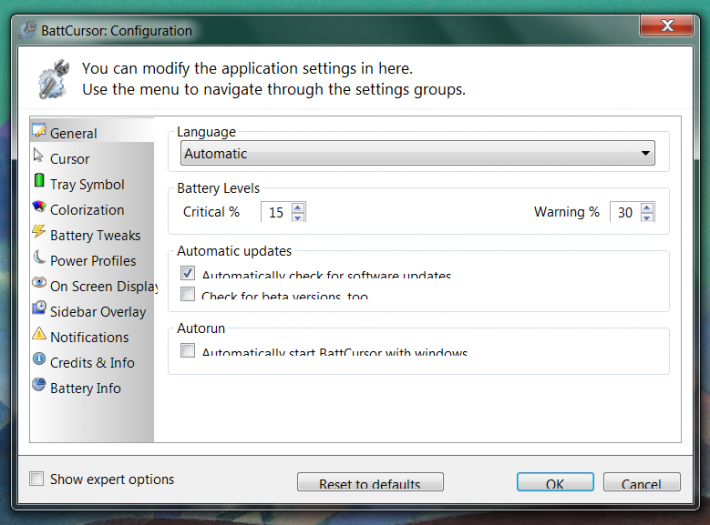Image resolution: width=710 pixels, height=525 pixels.
Task: Click the Colorization palette icon
Action: click(x=39, y=207)
